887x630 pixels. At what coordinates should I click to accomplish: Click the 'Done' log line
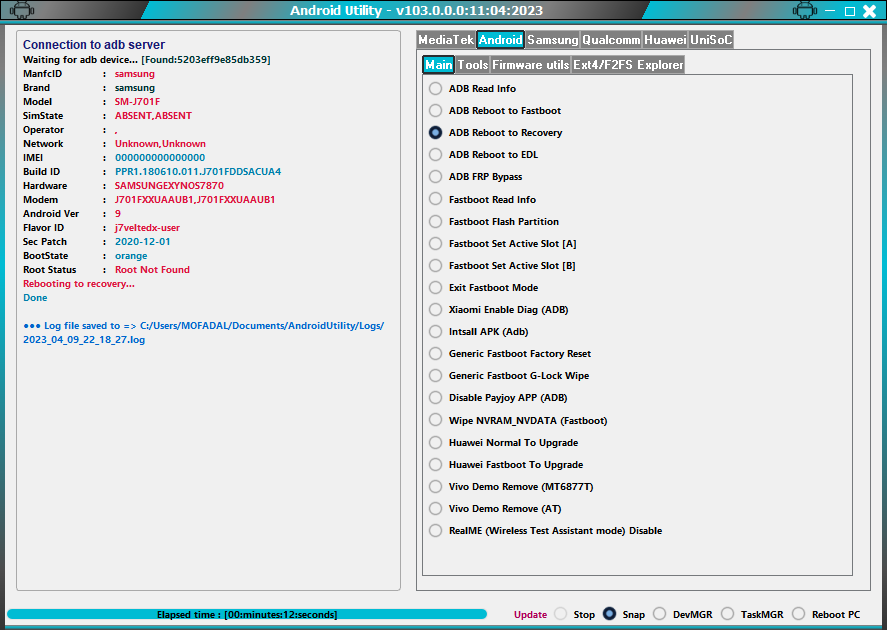35,298
